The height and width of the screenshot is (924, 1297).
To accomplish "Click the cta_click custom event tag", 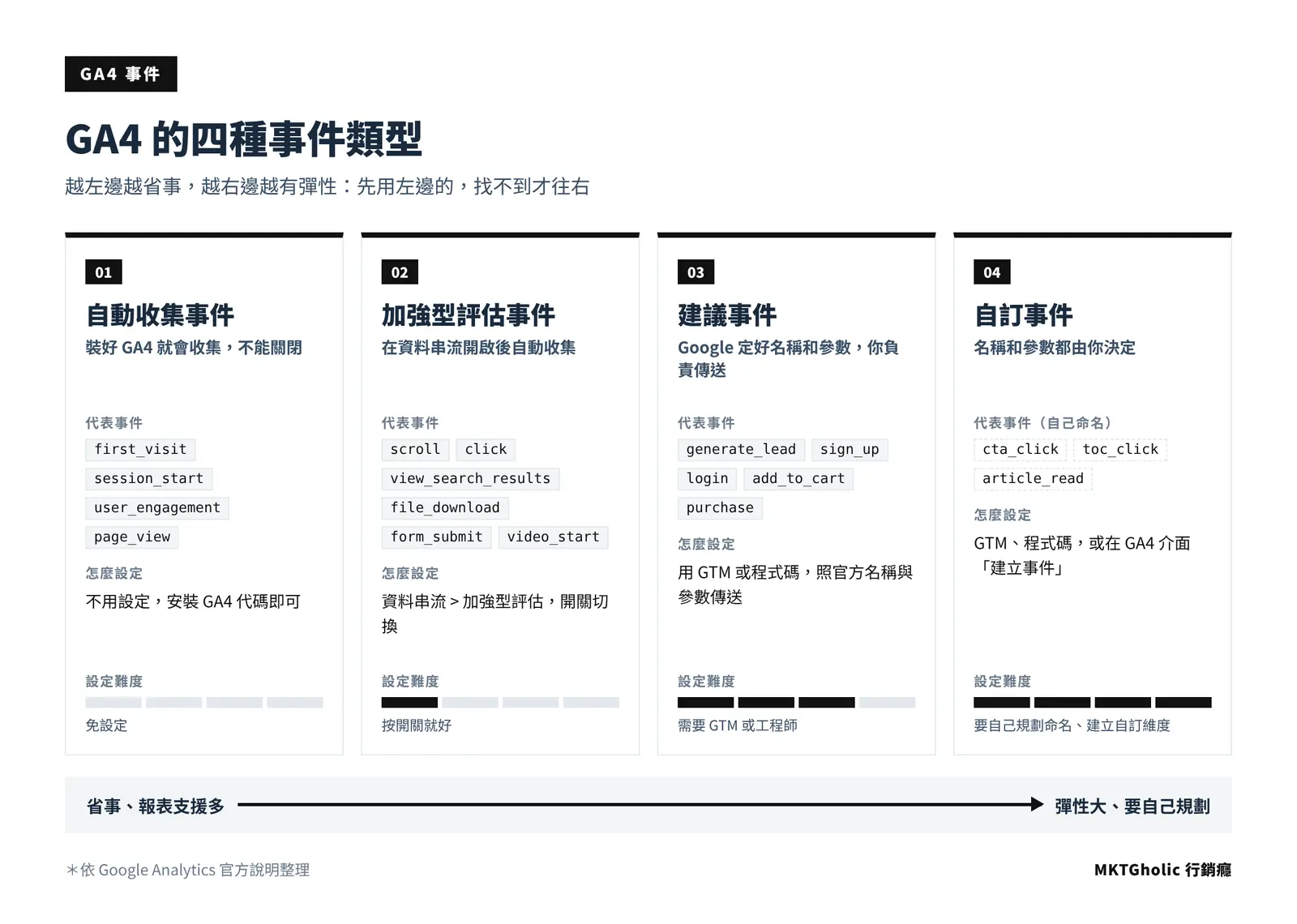I will coord(1021,449).
